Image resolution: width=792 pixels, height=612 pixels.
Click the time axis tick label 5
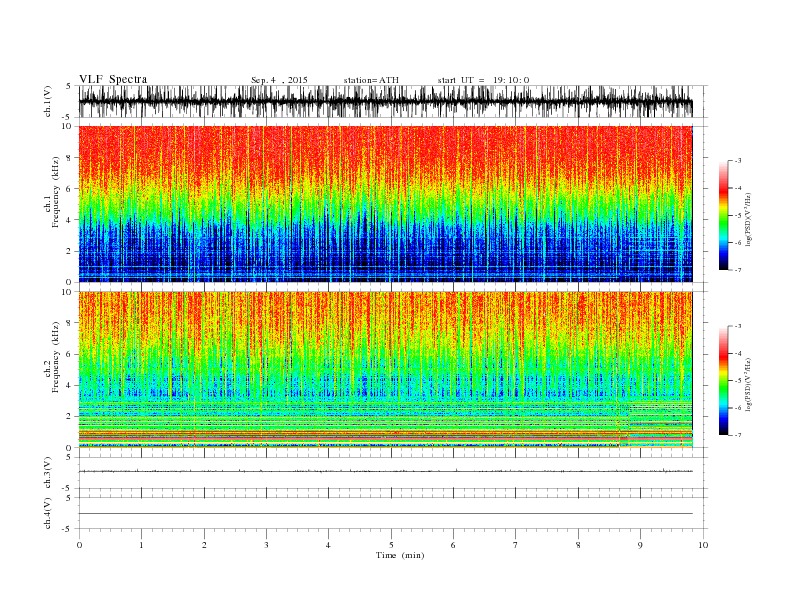pos(391,545)
